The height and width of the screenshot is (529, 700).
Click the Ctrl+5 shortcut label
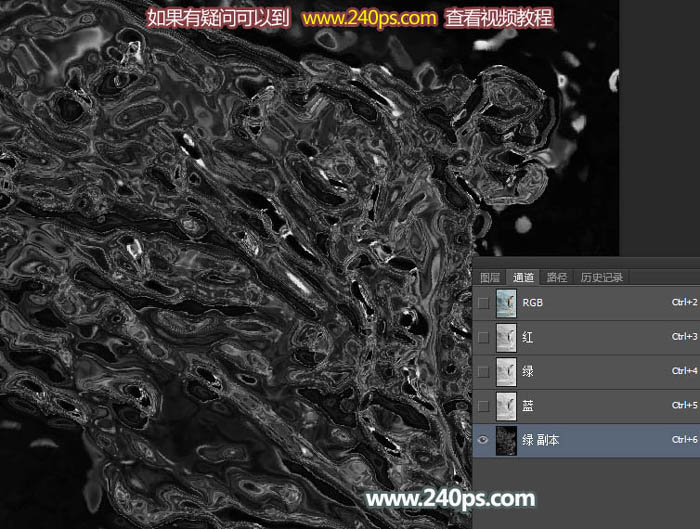[x=684, y=405]
